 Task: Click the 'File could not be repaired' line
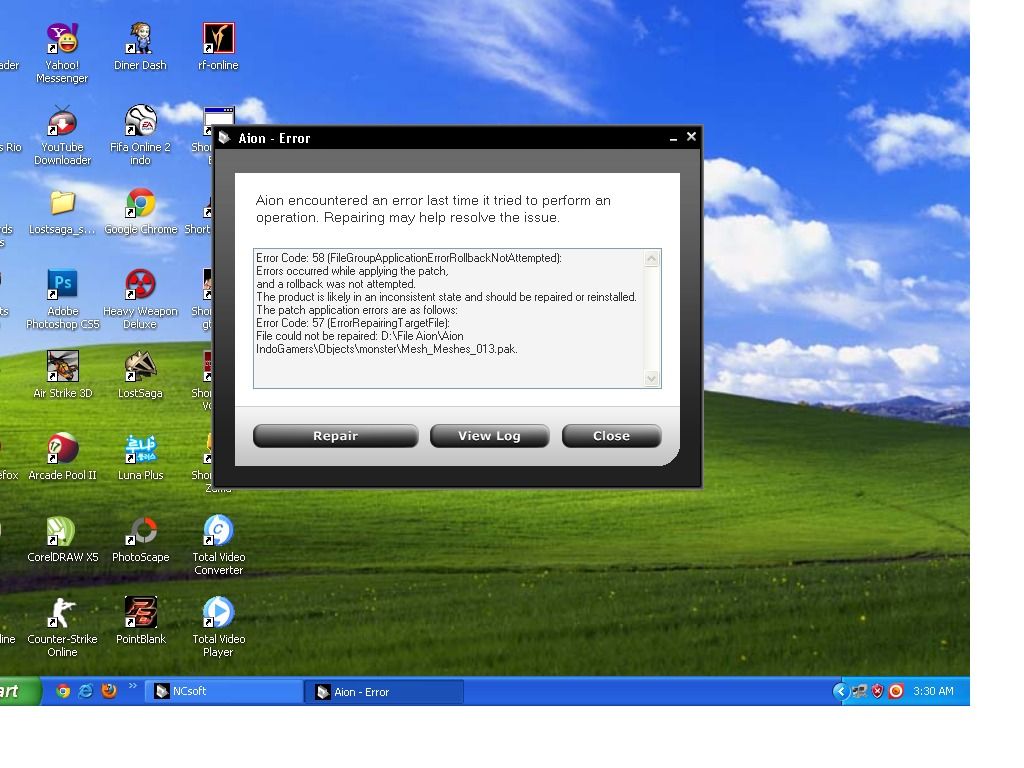[x=360, y=336]
